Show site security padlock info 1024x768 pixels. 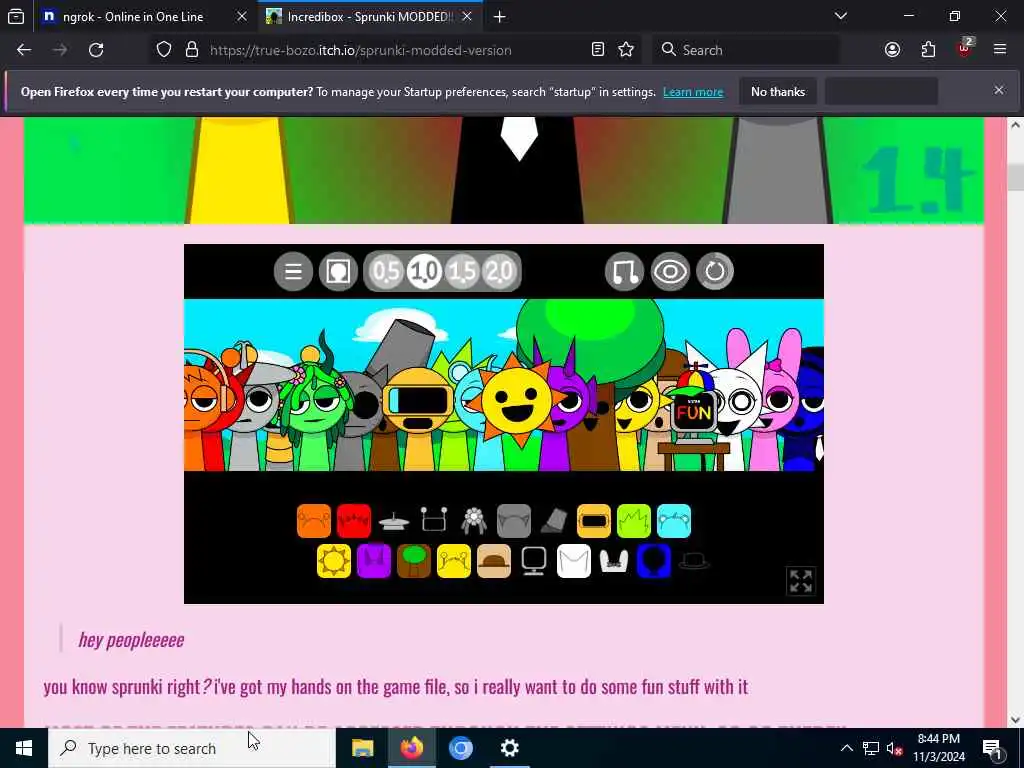192,50
